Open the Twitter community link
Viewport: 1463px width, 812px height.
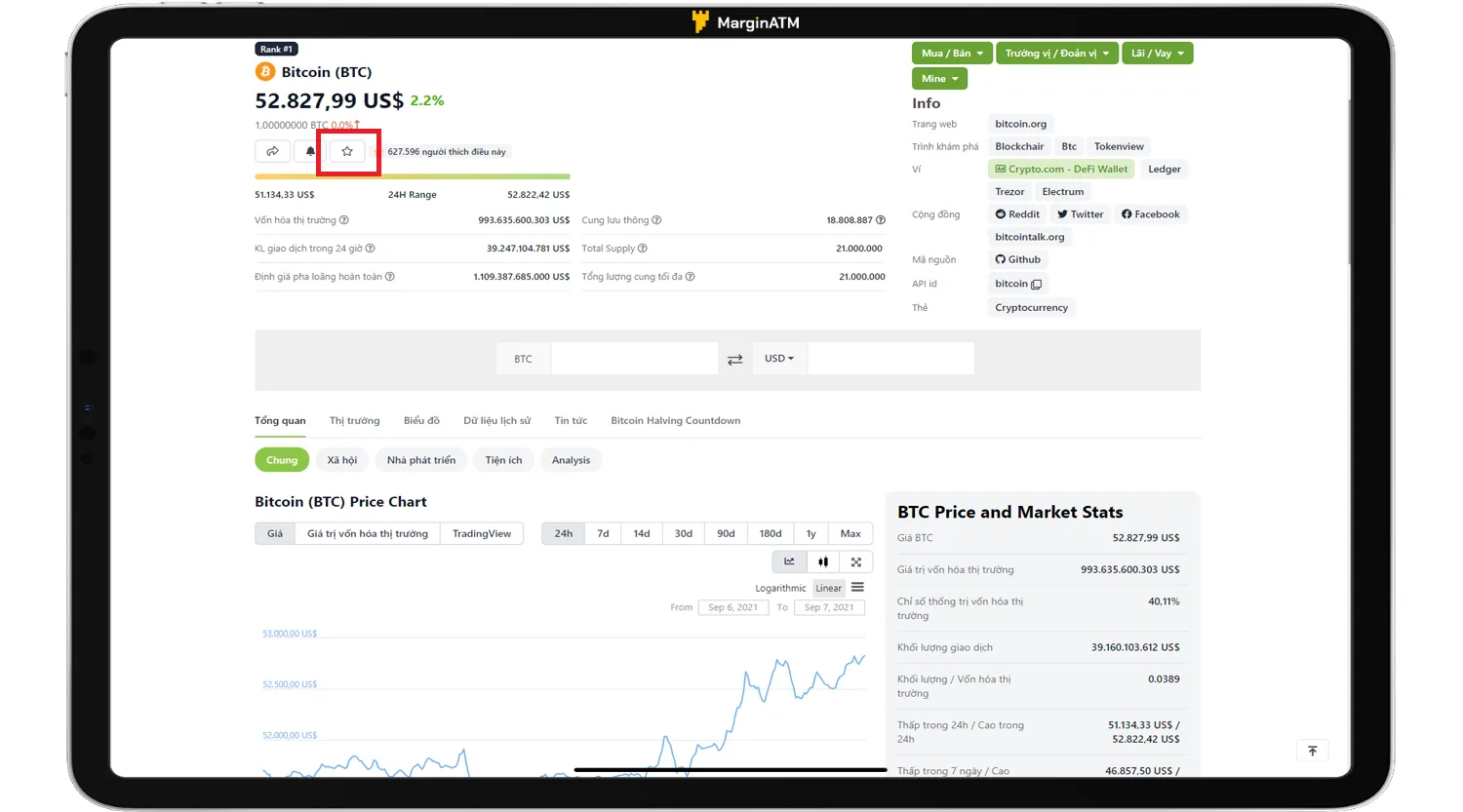click(x=1081, y=214)
